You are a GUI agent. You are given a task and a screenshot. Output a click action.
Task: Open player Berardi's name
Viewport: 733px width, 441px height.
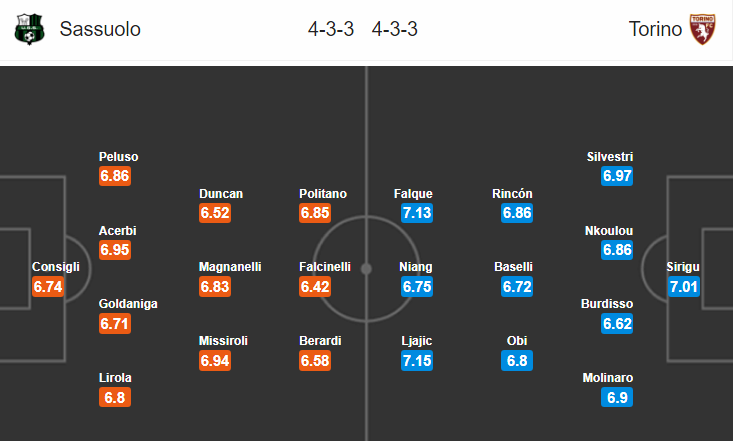tap(320, 340)
